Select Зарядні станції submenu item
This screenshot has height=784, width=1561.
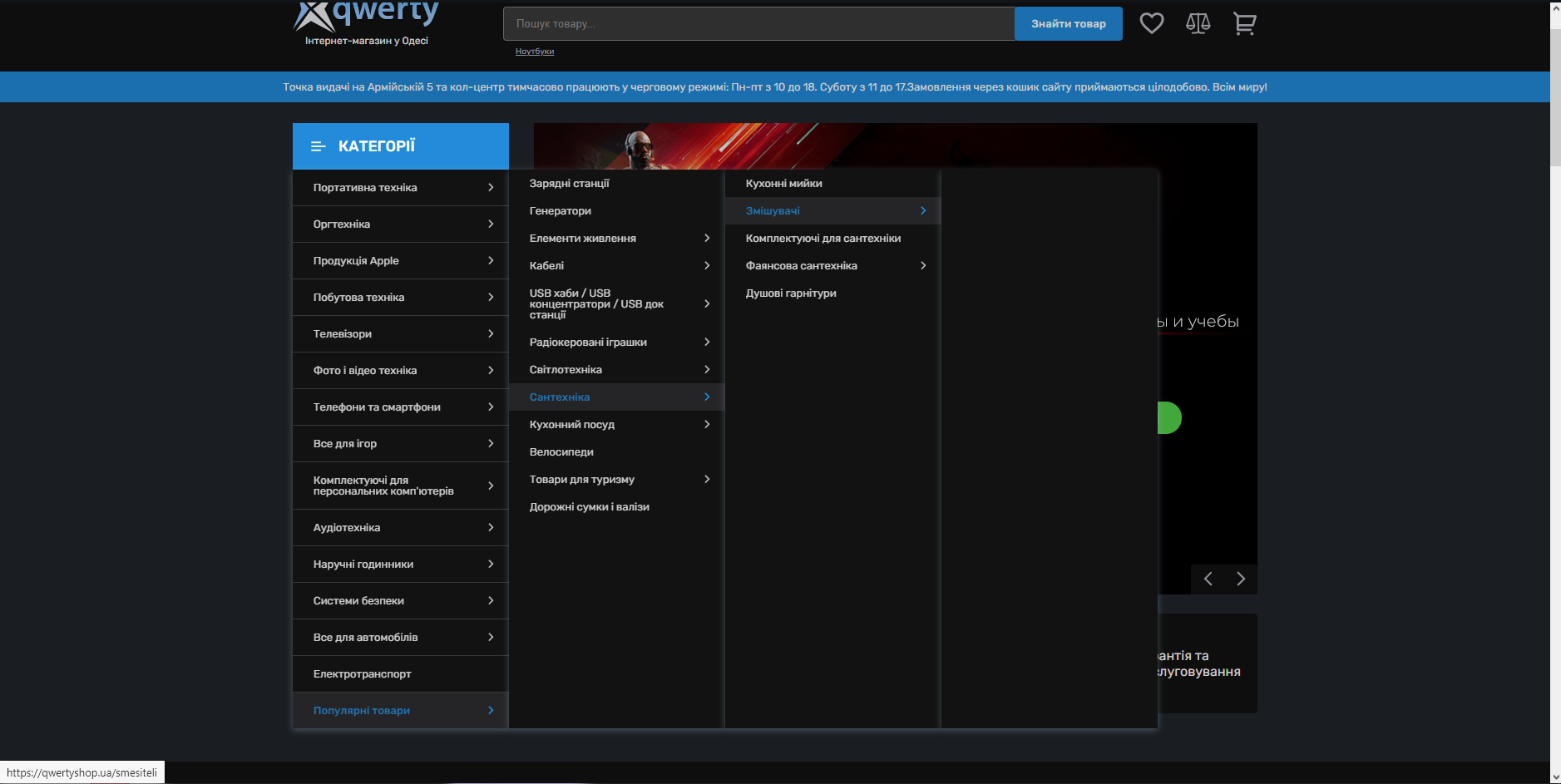[x=617, y=184]
